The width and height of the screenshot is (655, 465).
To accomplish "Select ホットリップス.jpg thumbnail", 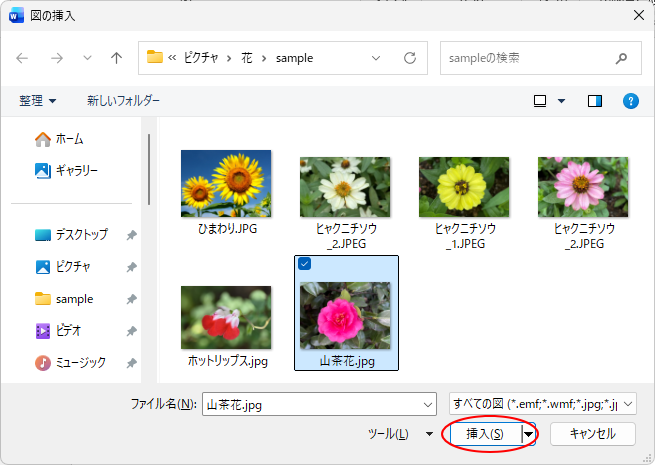I will click(226, 318).
